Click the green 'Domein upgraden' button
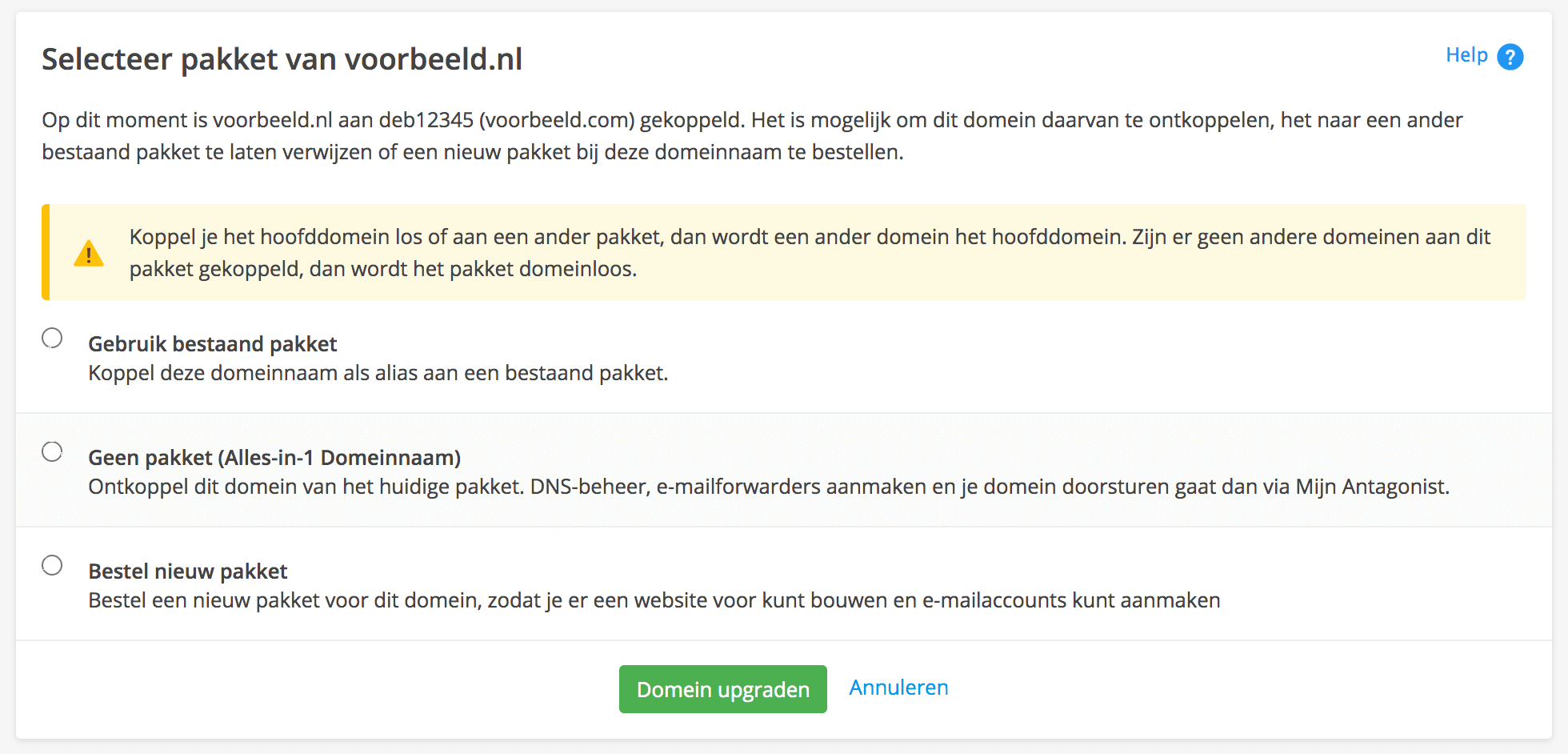This screenshot has height=754, width=1568. [x=723, y=689]
